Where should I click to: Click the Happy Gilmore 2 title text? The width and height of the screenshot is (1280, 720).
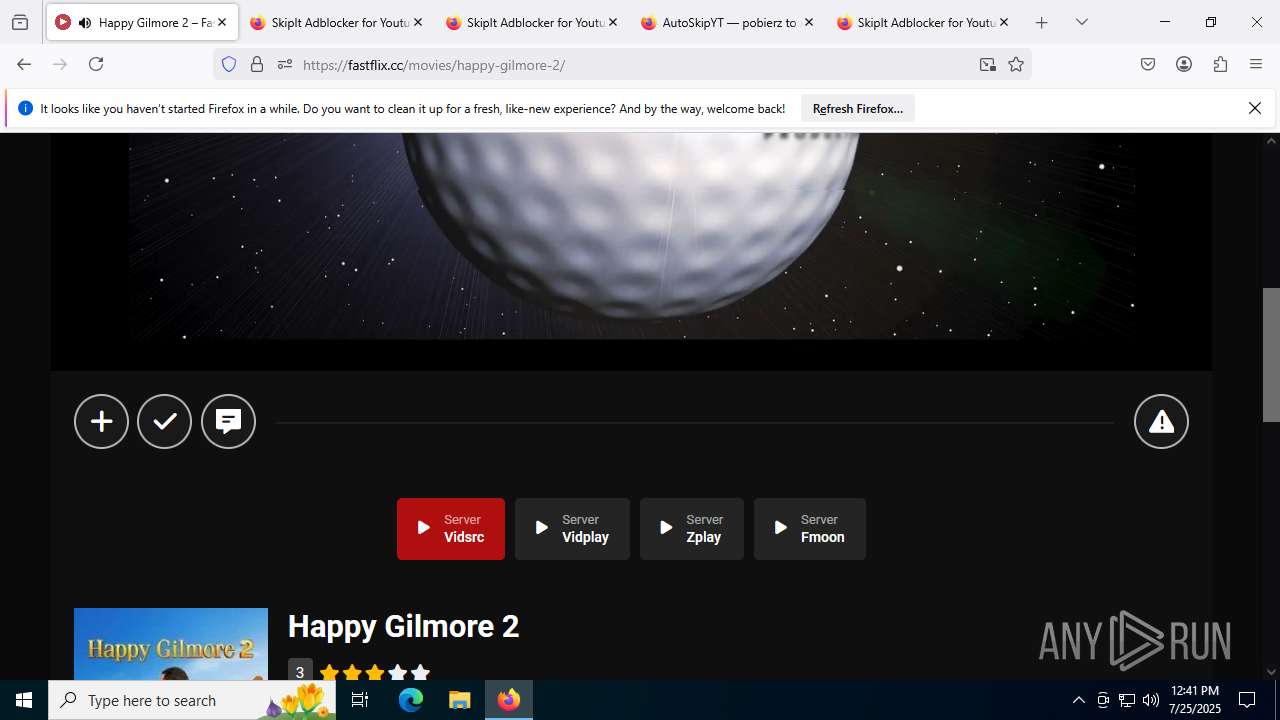pos(403,627)
